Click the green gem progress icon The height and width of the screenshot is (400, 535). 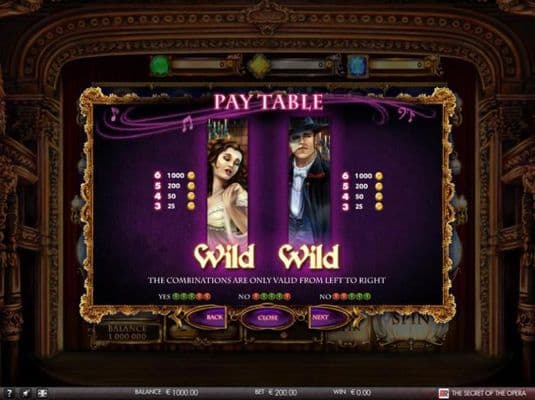coord(160,65)
